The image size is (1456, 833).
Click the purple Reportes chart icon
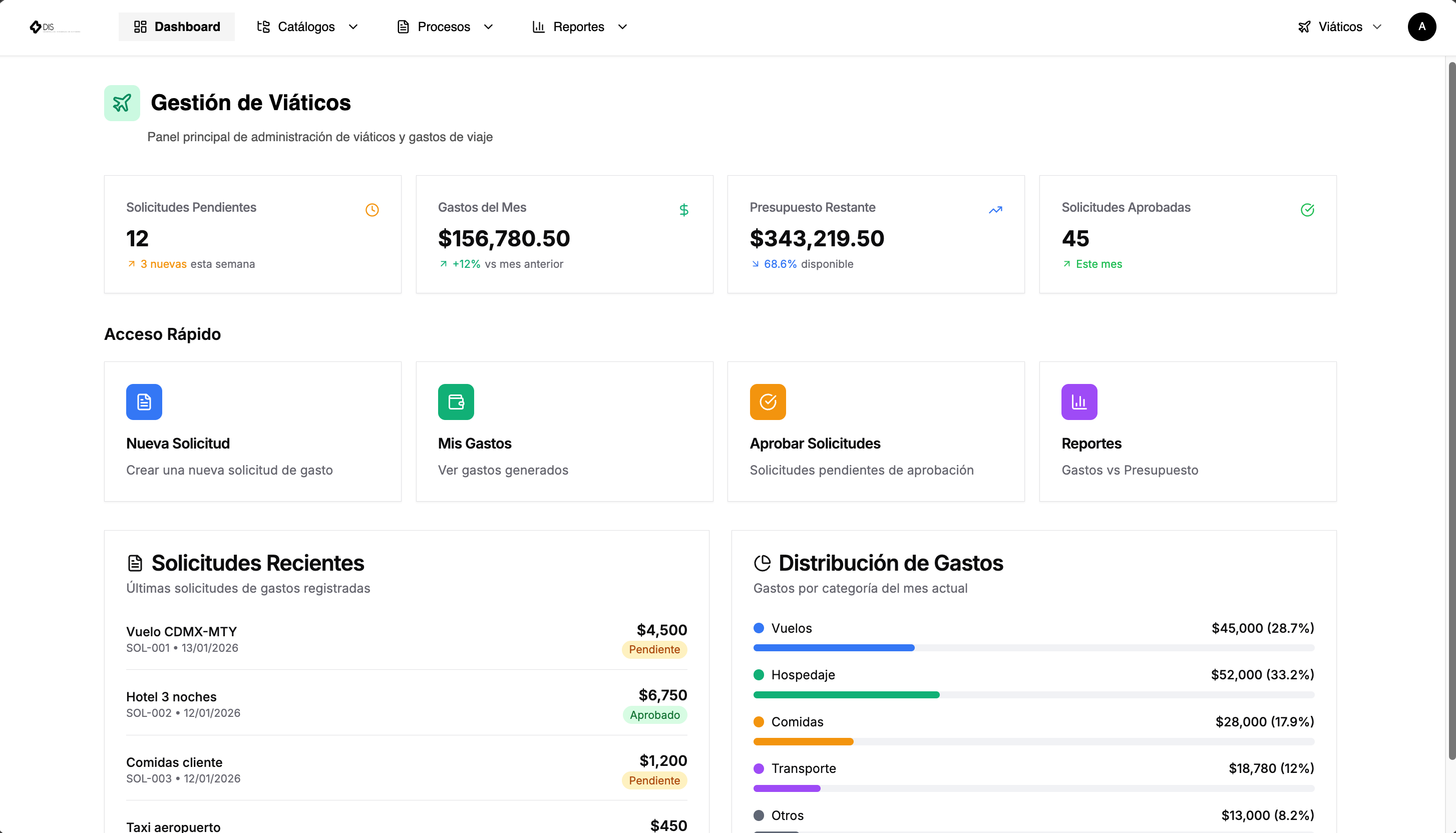tap(1078, 401)
